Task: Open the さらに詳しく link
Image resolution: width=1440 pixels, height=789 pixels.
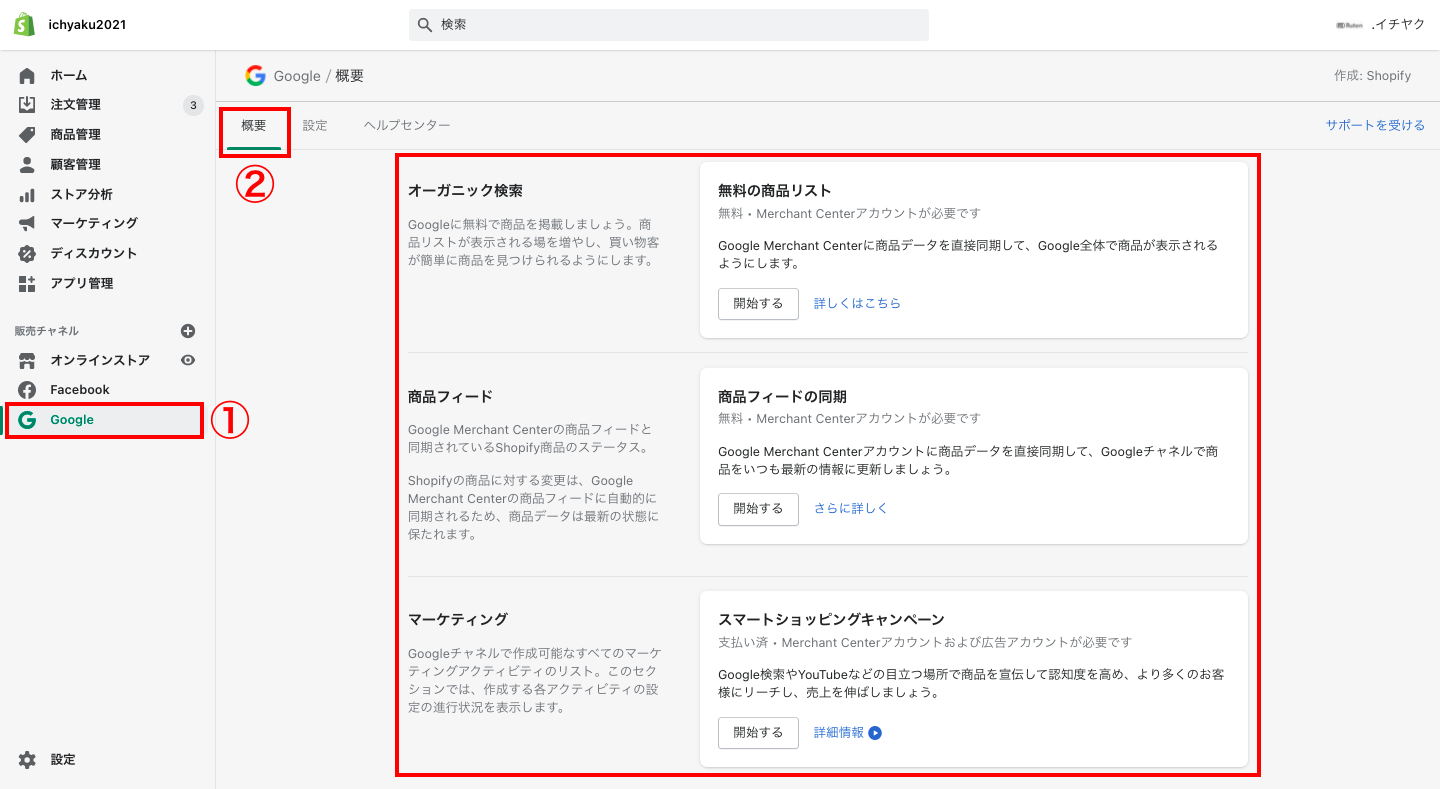Action: click(x=851, y=508)
